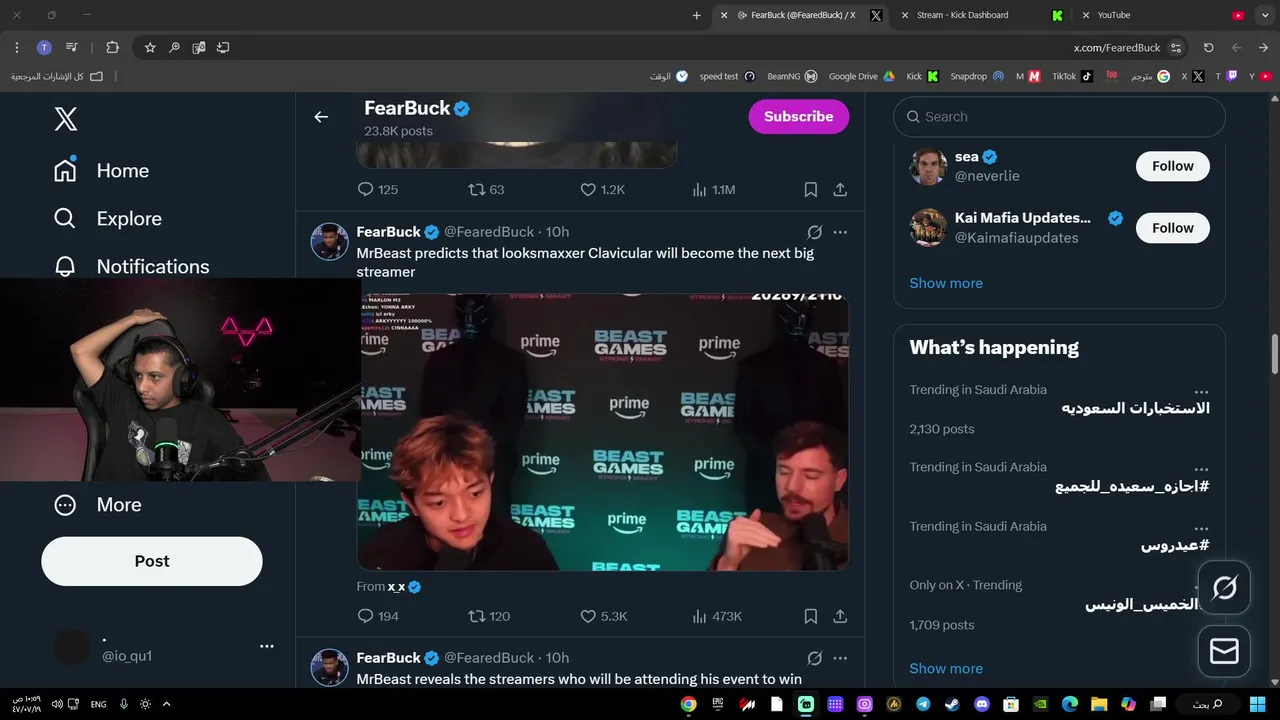View analytics of the 473K views post
Image resolution: width=1280 pixels, height=720 pixels.
(x=716, y=616)
